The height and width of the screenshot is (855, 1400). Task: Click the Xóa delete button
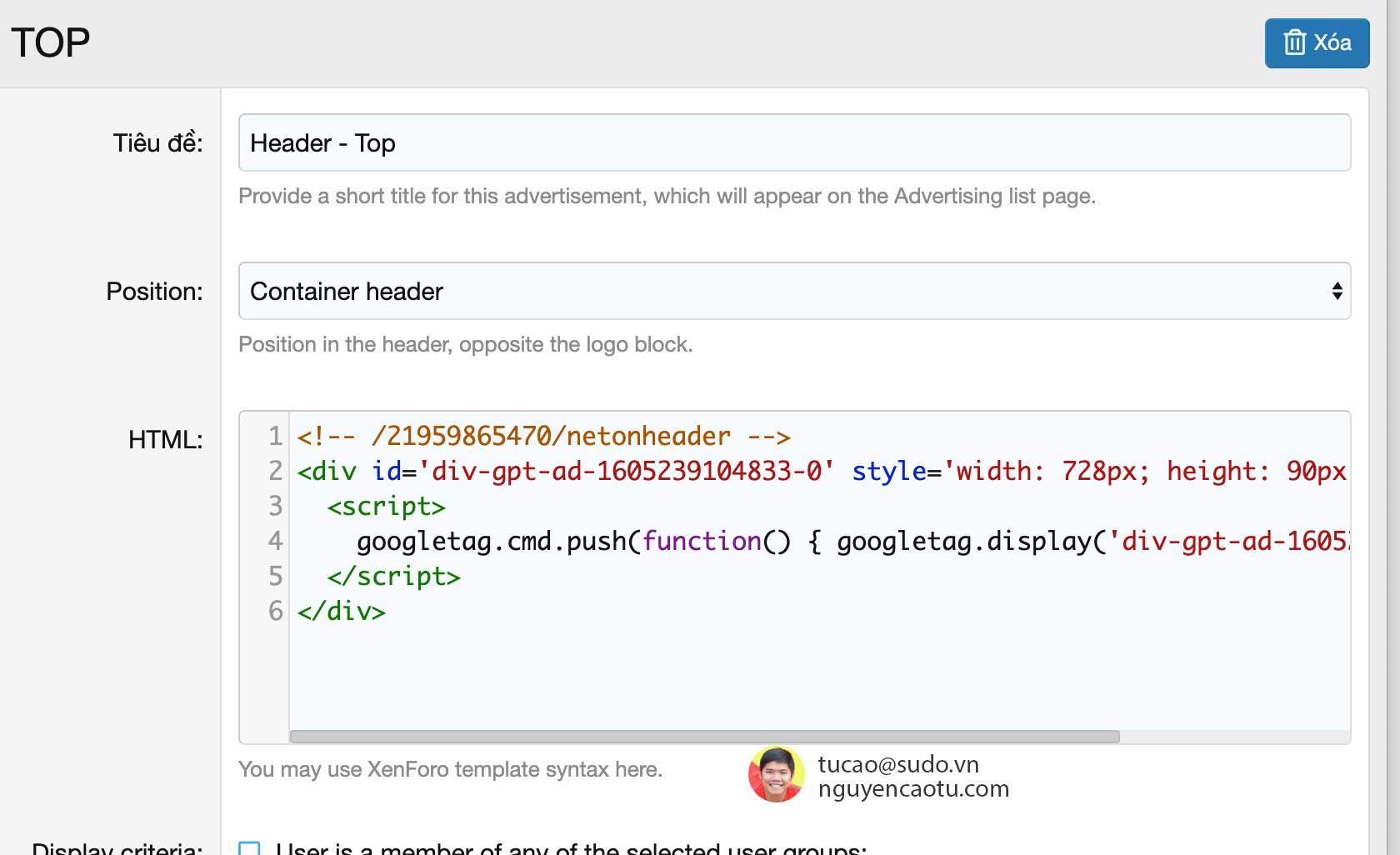pos(1317,42)
